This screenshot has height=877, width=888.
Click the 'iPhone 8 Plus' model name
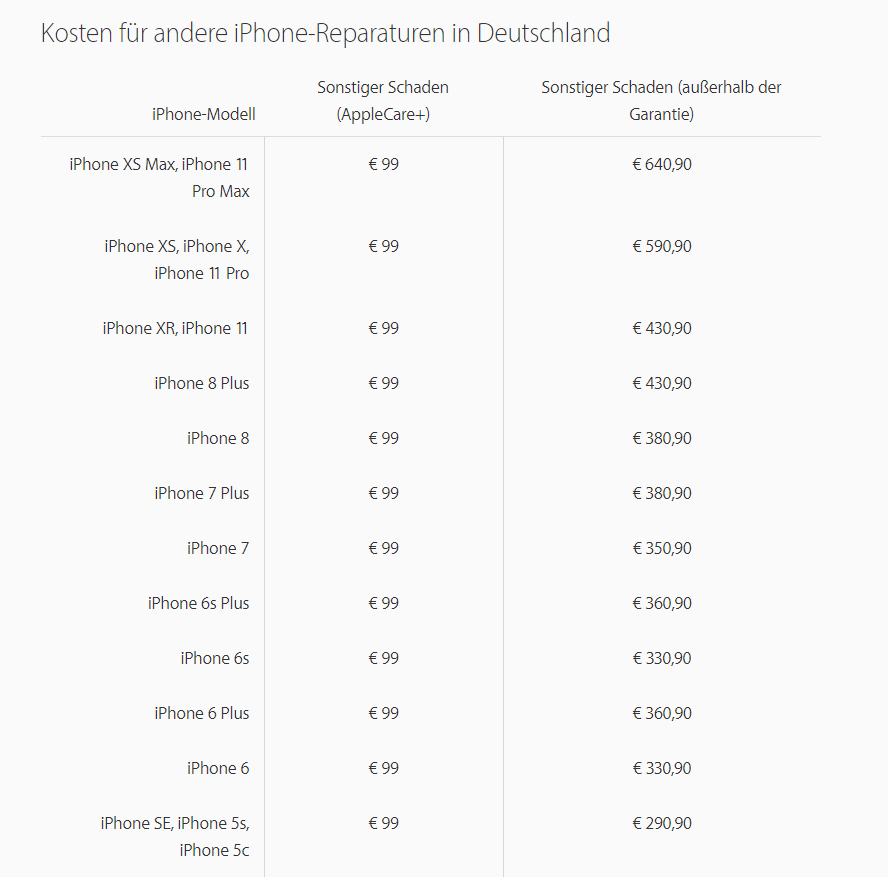201,383
